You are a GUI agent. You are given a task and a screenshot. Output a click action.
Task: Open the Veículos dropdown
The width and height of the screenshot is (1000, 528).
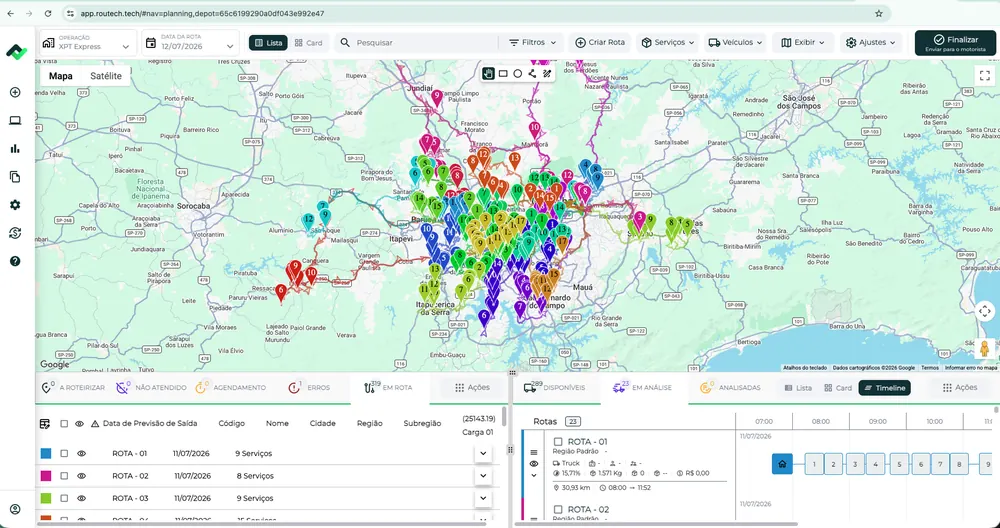[735, 43]
